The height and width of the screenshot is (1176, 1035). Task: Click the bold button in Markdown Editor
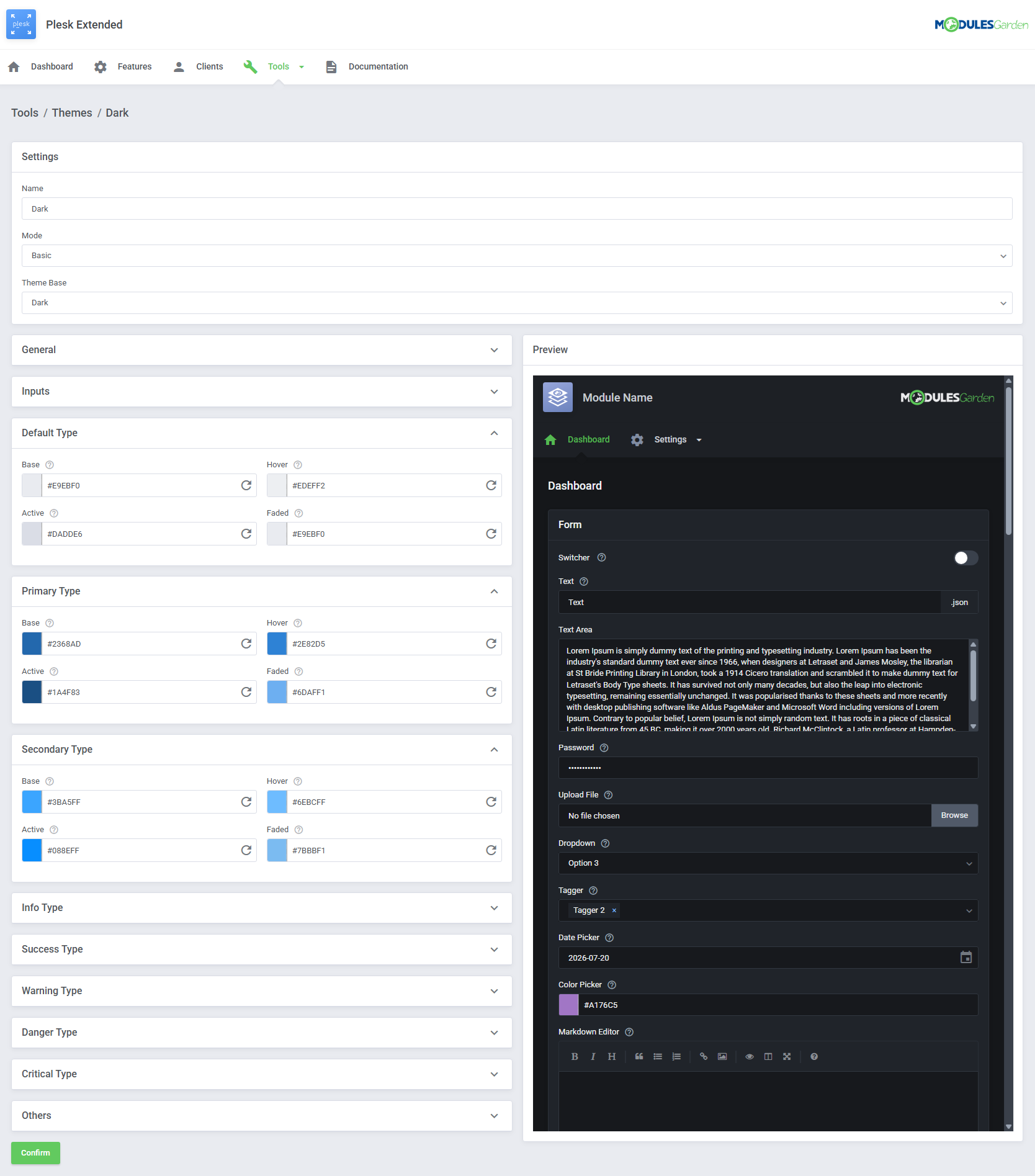pyautogui.click(x=575, y=1056)
